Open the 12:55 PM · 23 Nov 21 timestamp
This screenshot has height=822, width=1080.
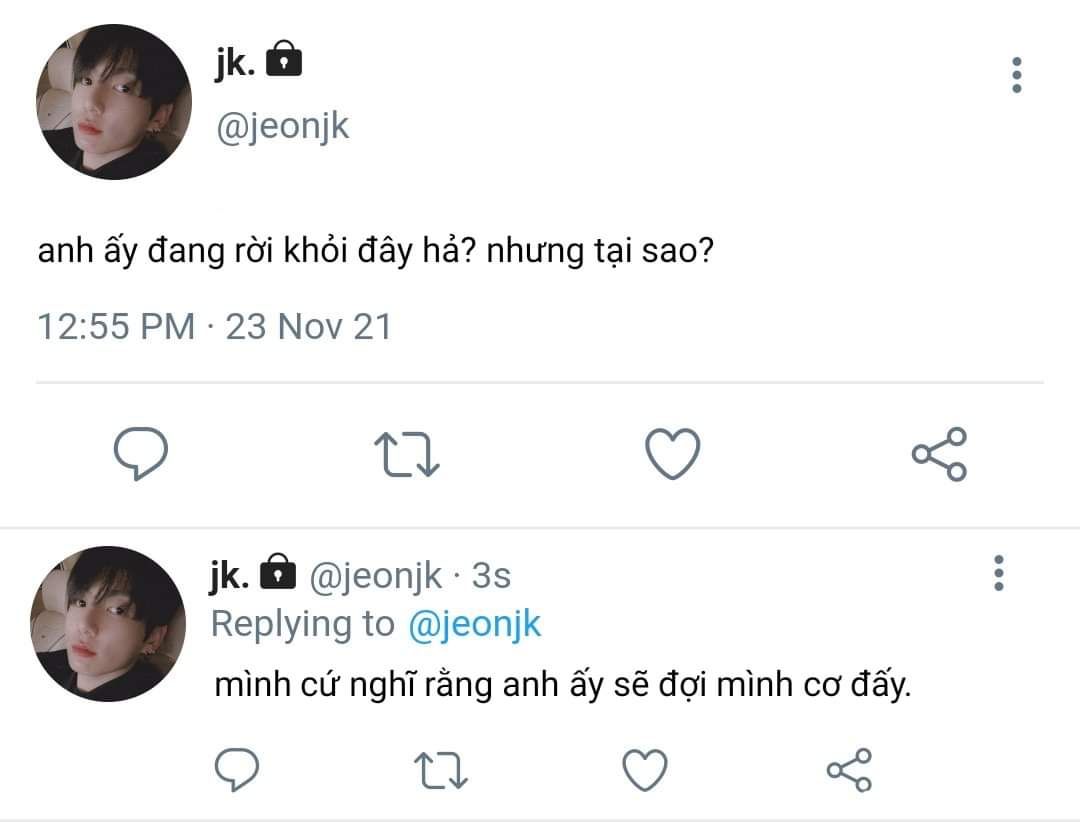coord(214,327)
